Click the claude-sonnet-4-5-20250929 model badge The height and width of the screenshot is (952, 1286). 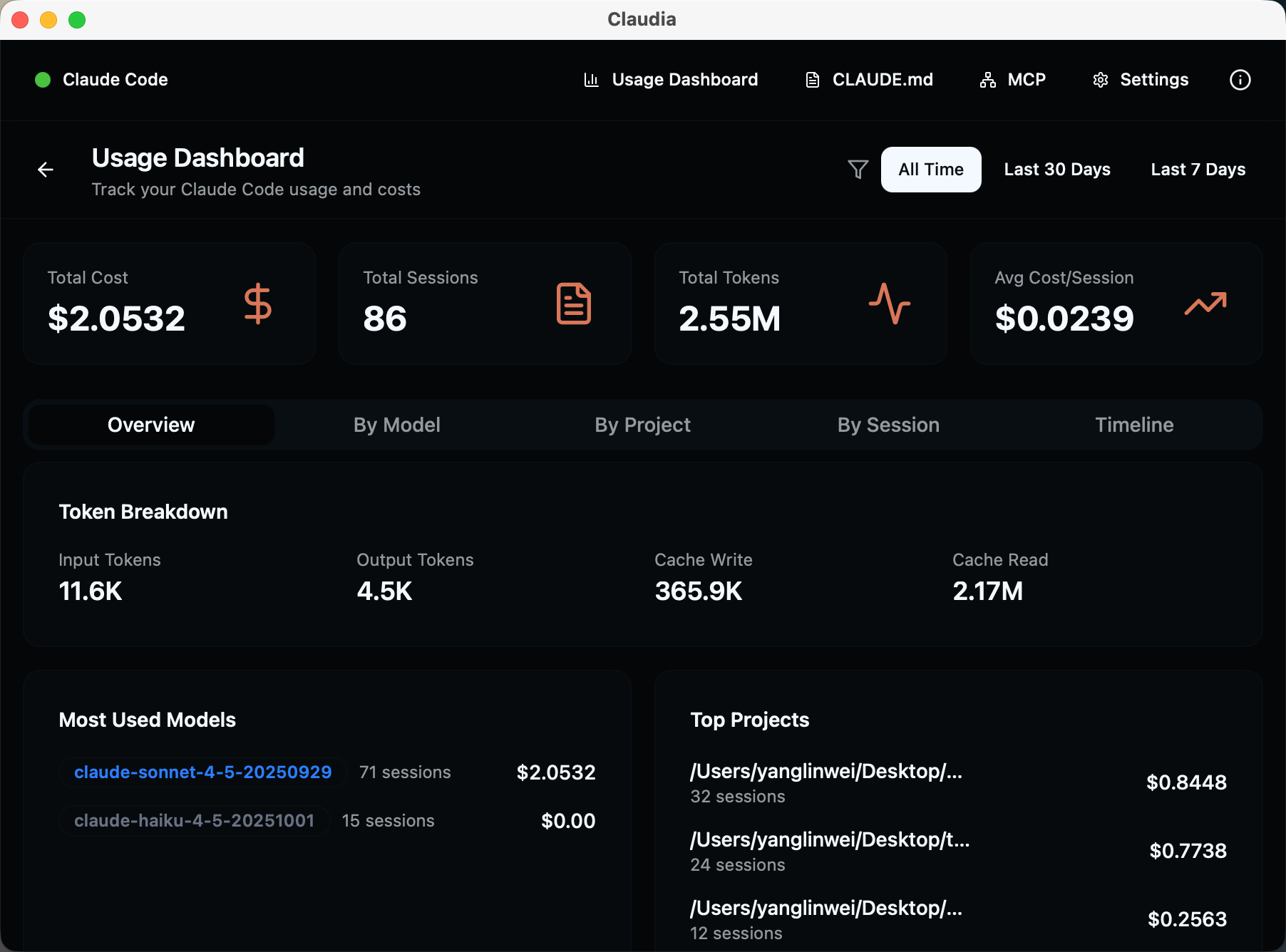[x=203, y=772]
